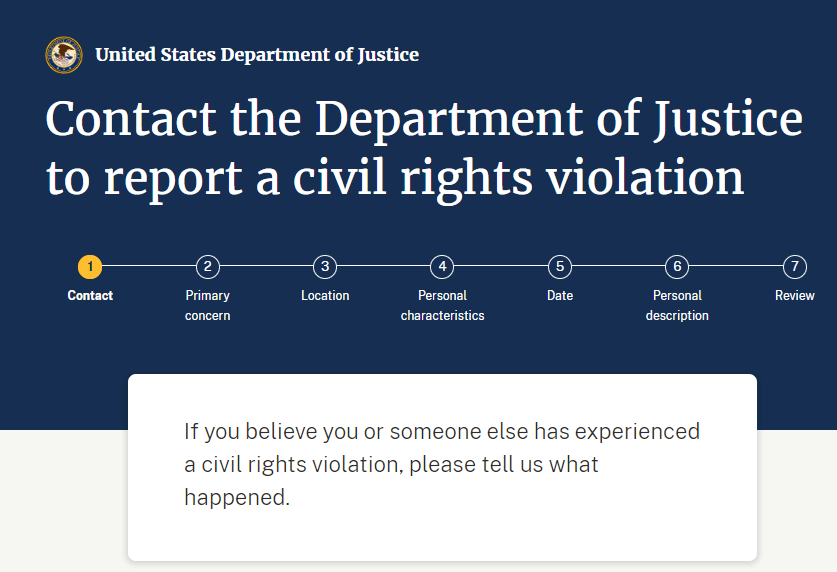This screenshot has height=572, width=837.
Task: Go to the Date step label
Action: pyautogui.click(x=560, y=296)
